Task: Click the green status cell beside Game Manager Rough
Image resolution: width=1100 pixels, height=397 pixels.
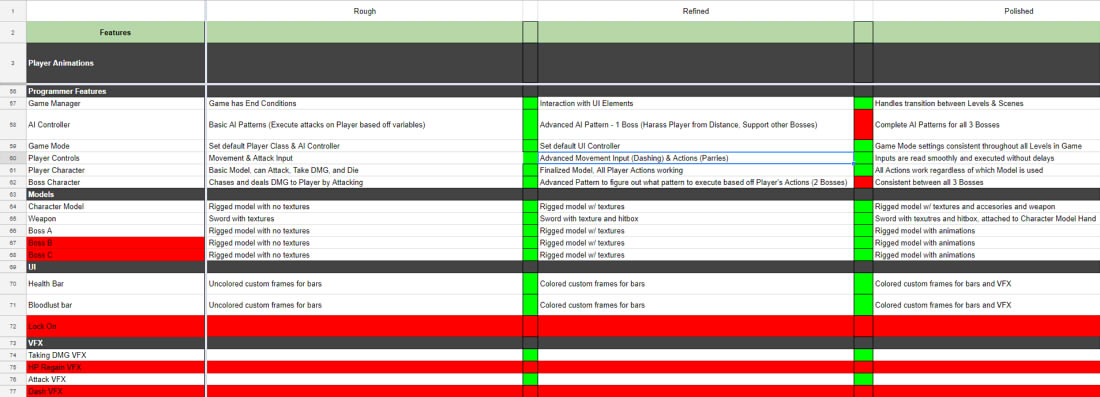Action: [530, 103]
